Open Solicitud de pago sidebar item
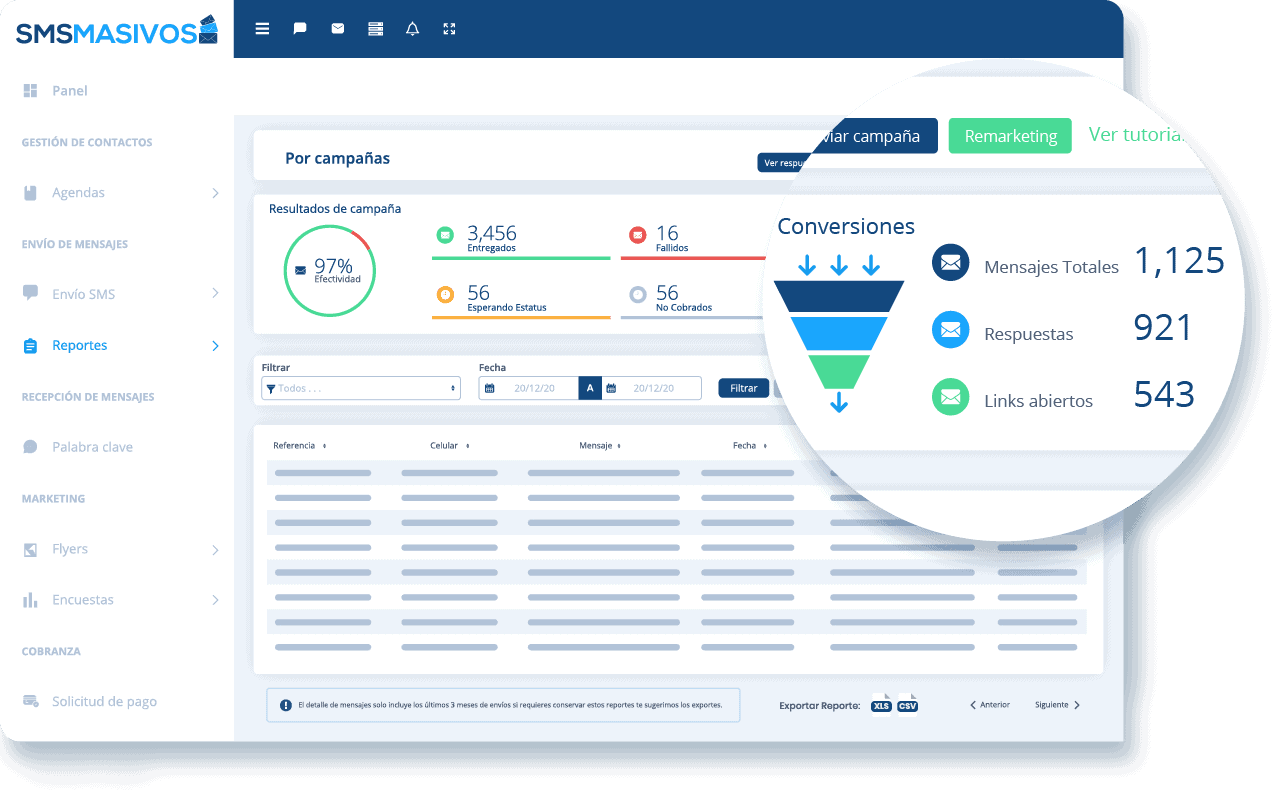The width and height of the screenshot is (1274, 800). 104,702
